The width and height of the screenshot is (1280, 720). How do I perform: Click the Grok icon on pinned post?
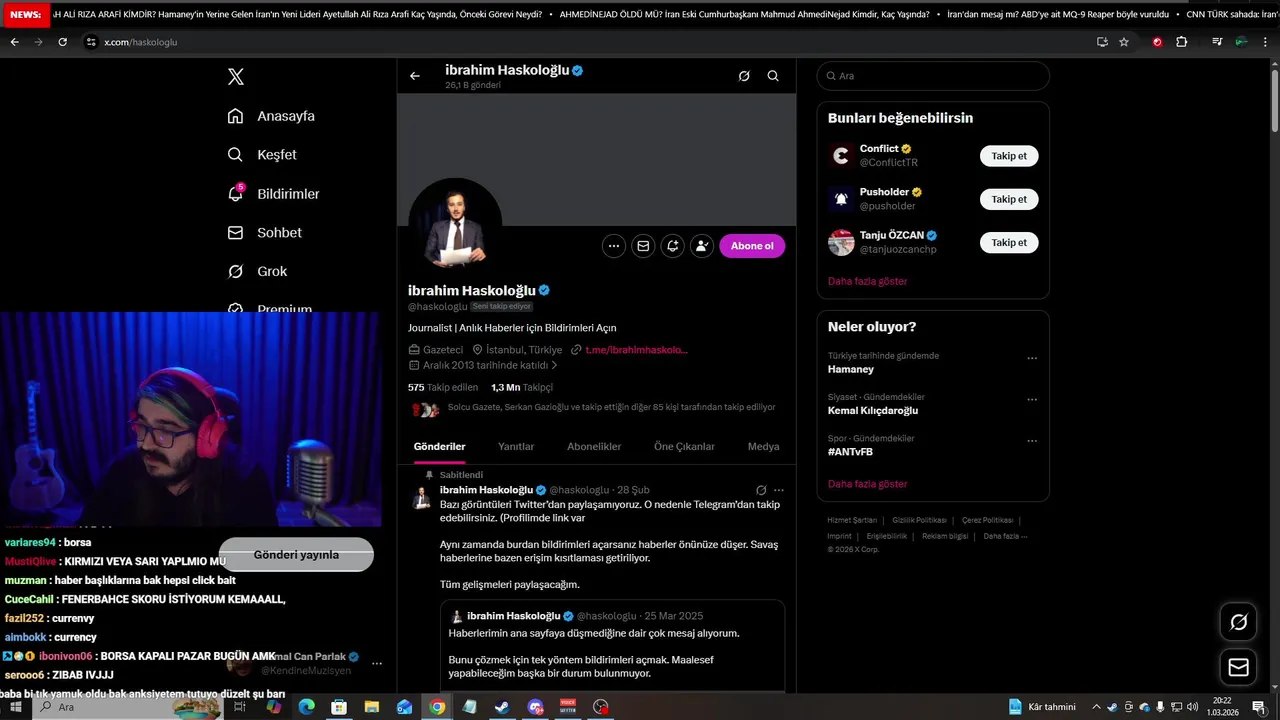coord(761,490)
